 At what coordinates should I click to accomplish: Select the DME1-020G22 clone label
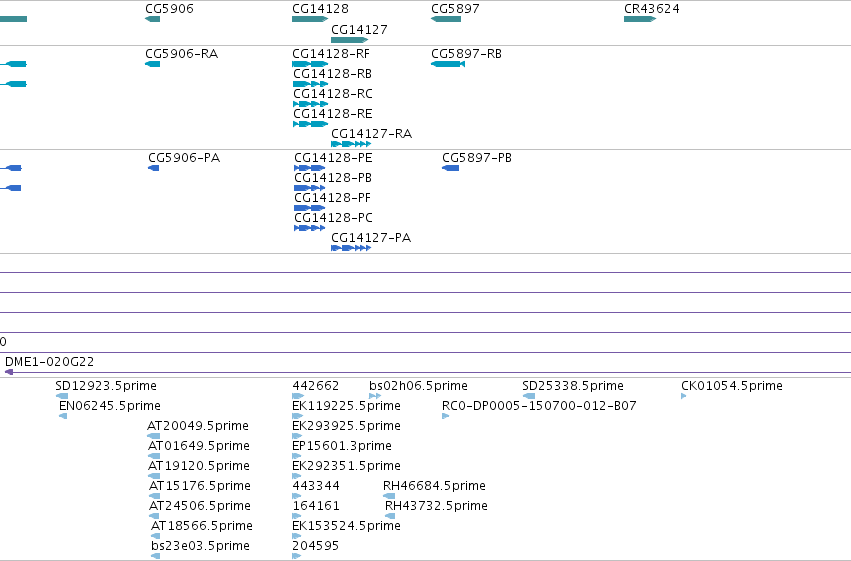[49, 362]
